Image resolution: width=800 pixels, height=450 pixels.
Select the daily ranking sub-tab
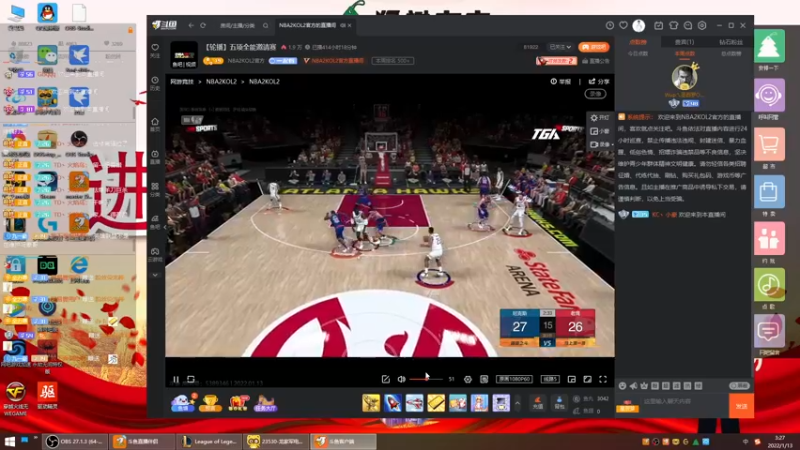(638, 54)
